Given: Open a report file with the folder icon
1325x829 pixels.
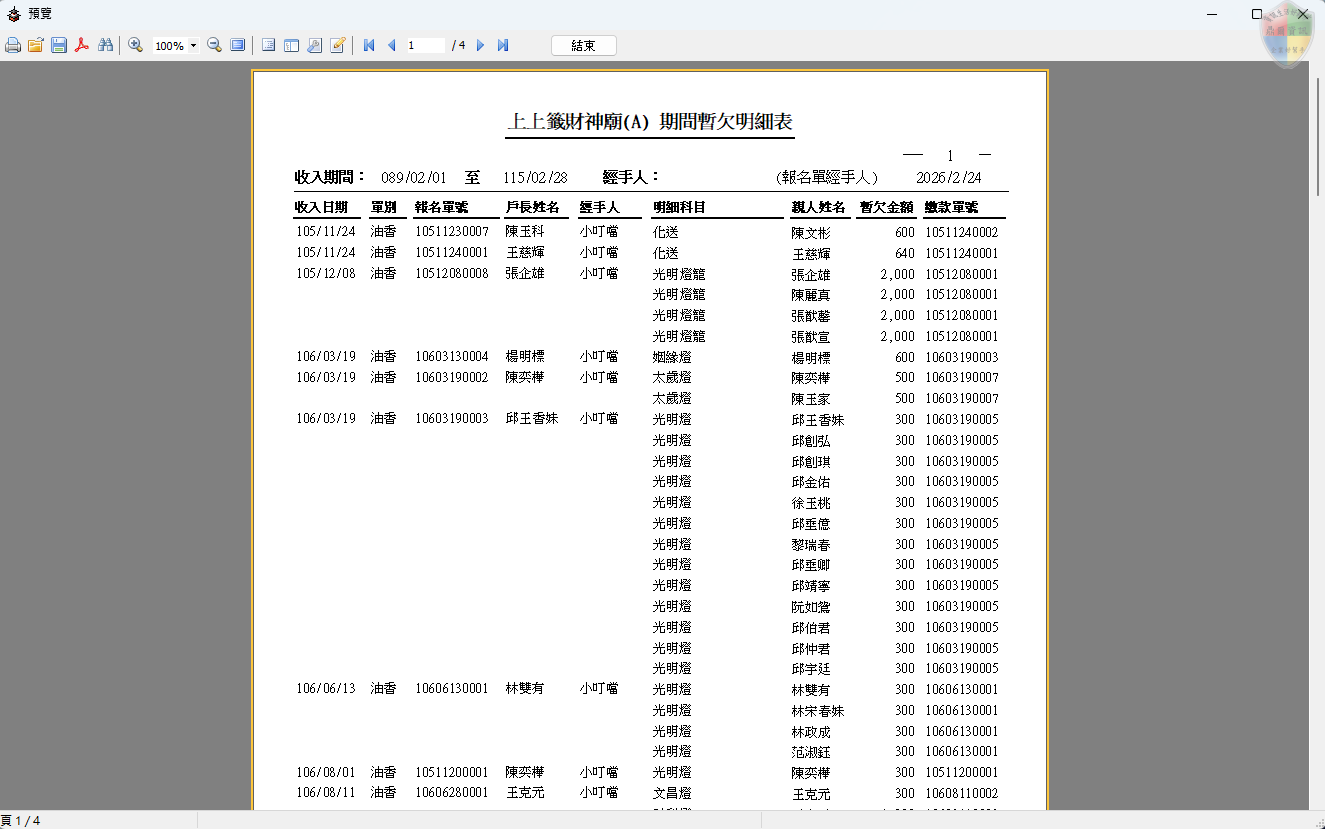Looking at the screenshot, I should [35, 45].
